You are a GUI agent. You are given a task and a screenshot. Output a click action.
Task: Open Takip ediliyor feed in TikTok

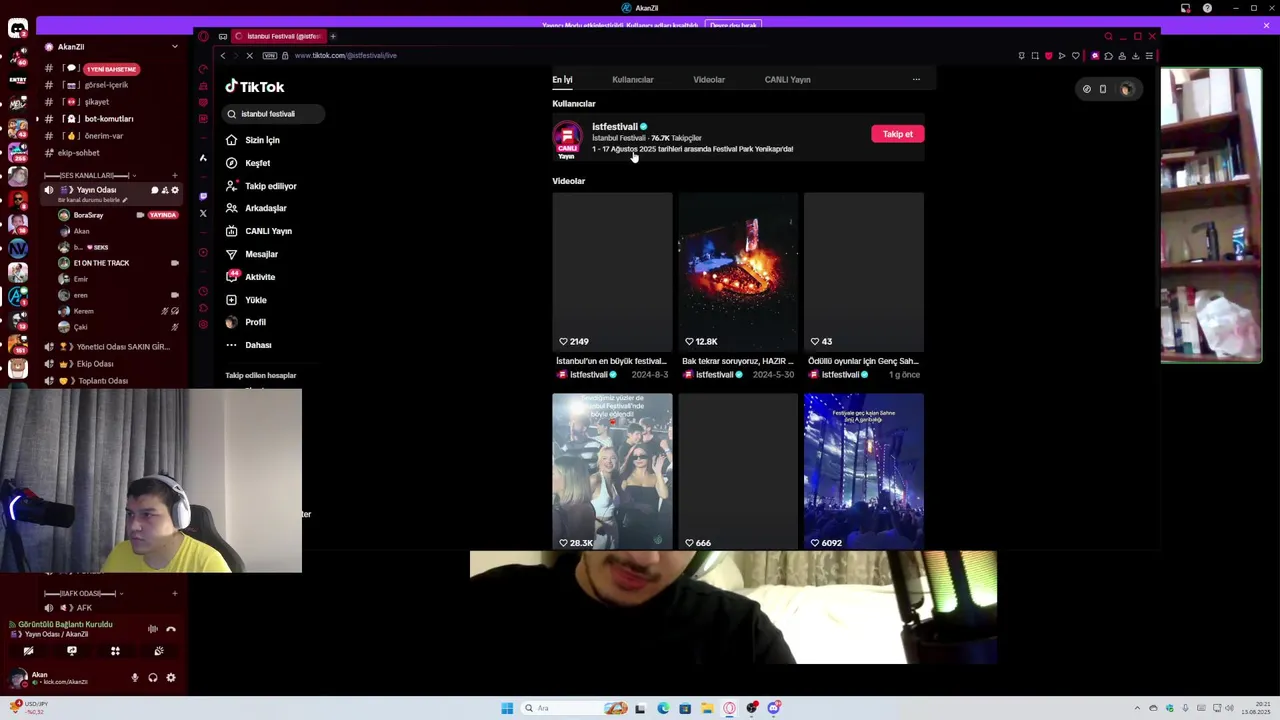pyautogui.click(x=261, y=186)
